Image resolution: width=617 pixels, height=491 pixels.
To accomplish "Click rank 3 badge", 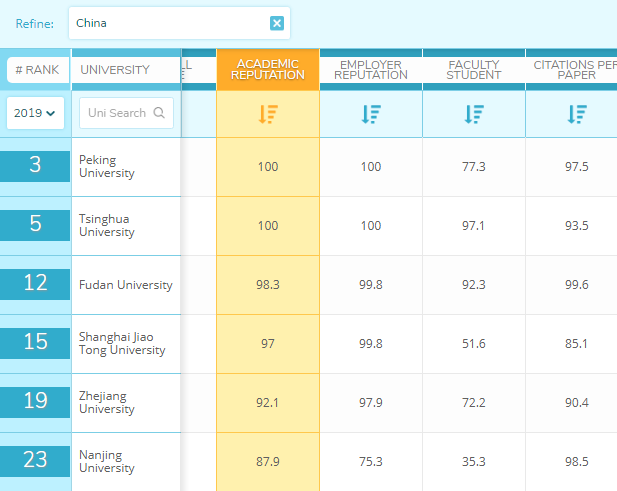I will point(35,166).
